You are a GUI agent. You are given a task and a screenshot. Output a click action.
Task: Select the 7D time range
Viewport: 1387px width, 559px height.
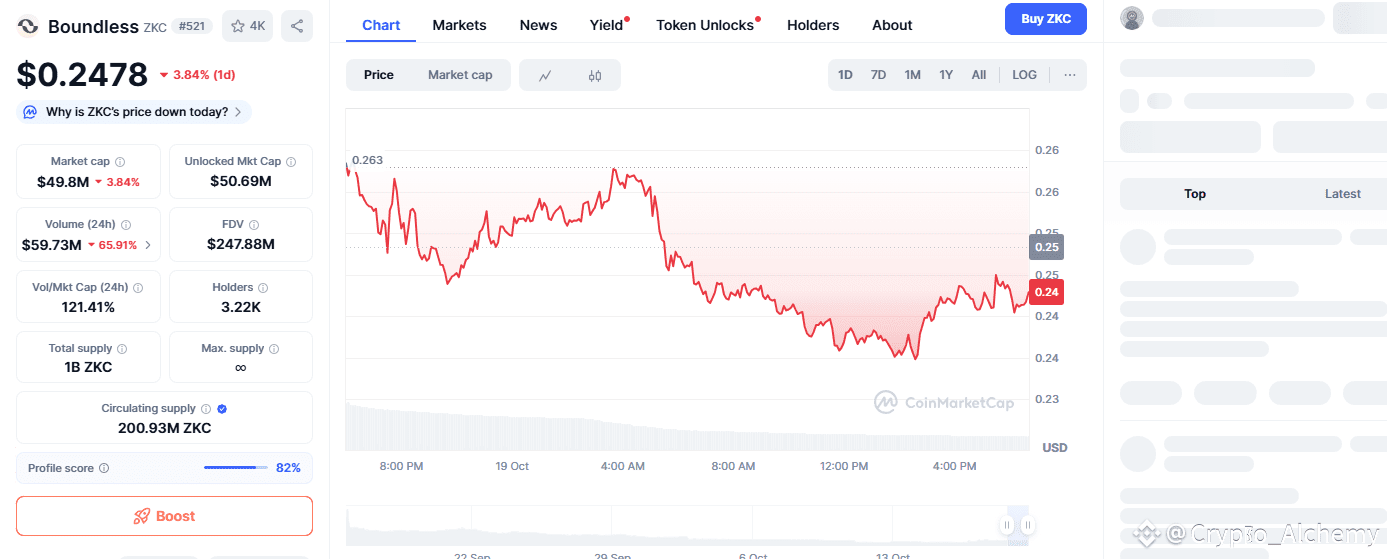coord(878,75)
